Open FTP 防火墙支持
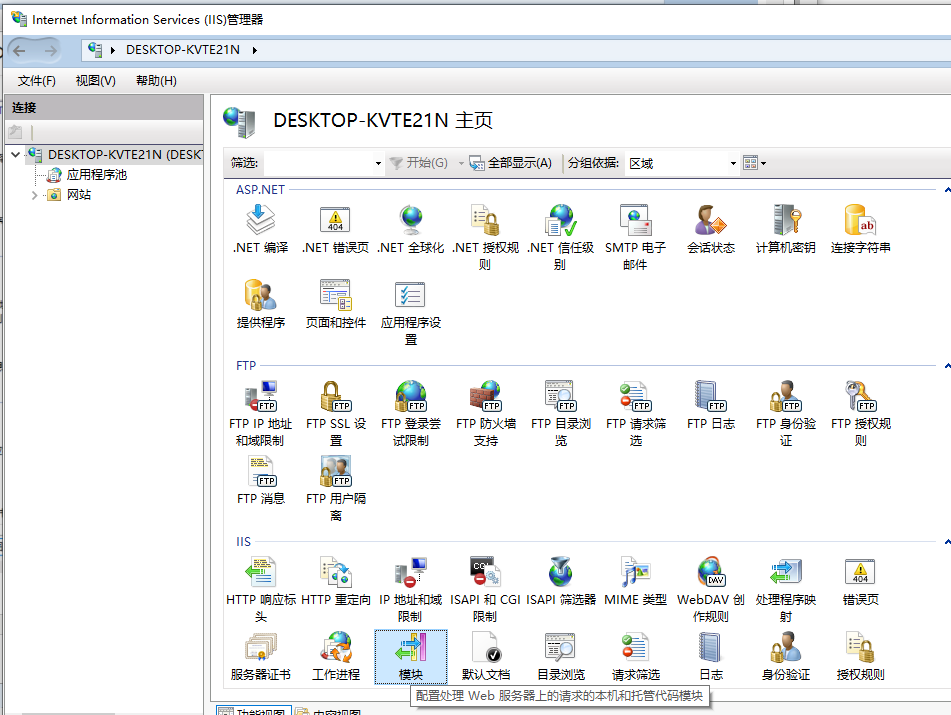951x715 pixels. [x=485, y=414]
